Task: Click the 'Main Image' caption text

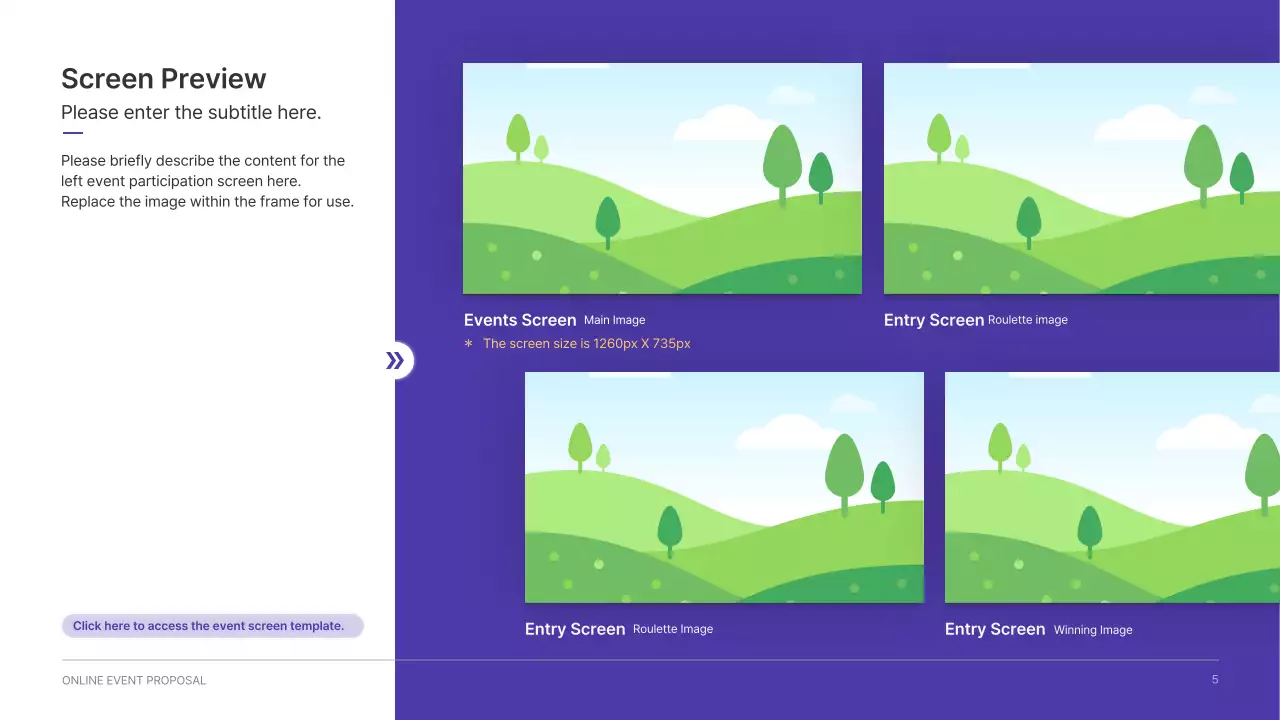Action: point(614,320)
